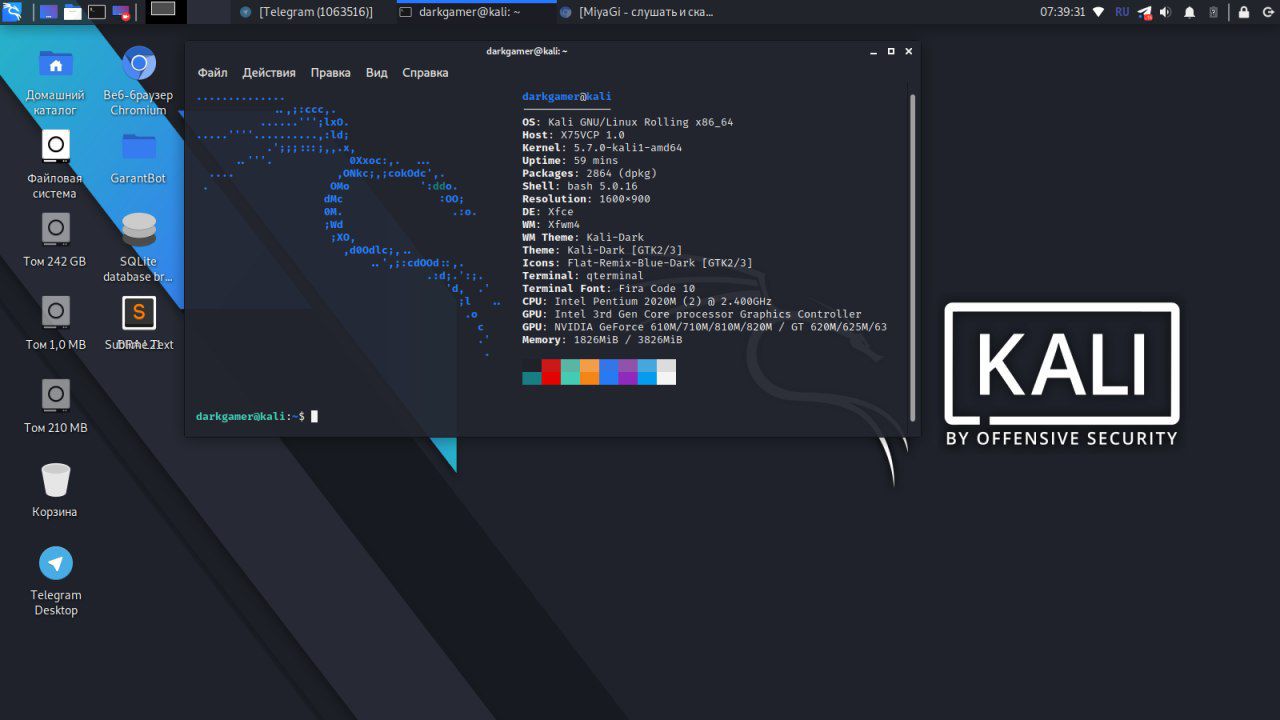
Task: Click the 'OS: Kali GNU/Linux Rolling' line
Action: tap(627, 122)
